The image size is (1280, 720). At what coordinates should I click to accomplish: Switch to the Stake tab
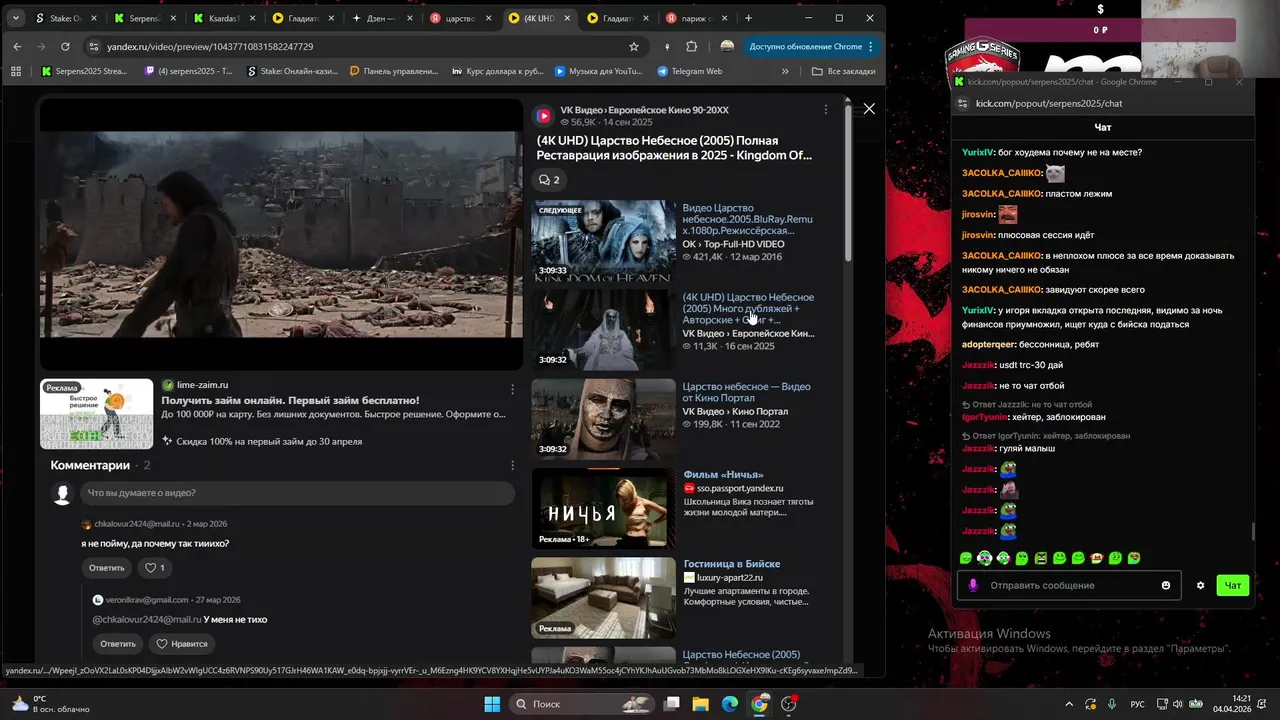[x=65, y=18]
